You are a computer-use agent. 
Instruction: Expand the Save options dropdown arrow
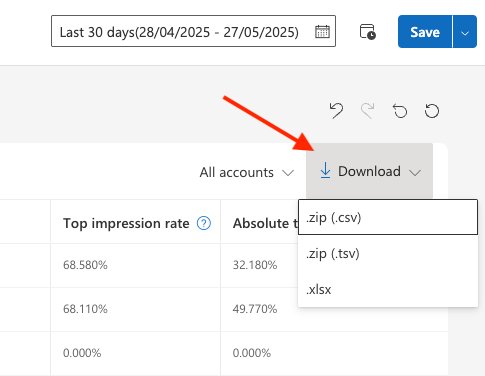pyautogui.click(x=465, y=32)
